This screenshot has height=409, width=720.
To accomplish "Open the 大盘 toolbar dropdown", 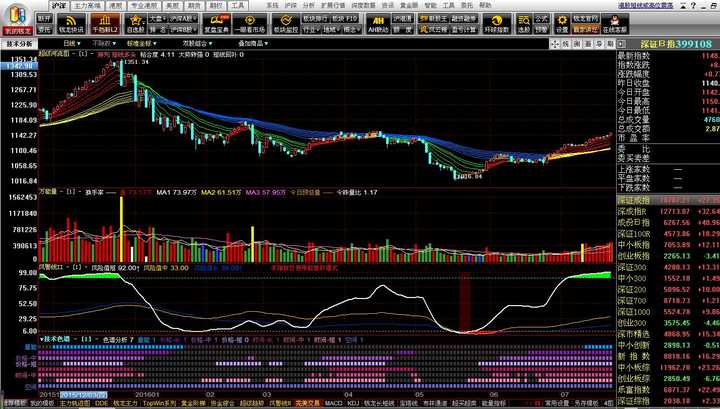I will 158,18.
